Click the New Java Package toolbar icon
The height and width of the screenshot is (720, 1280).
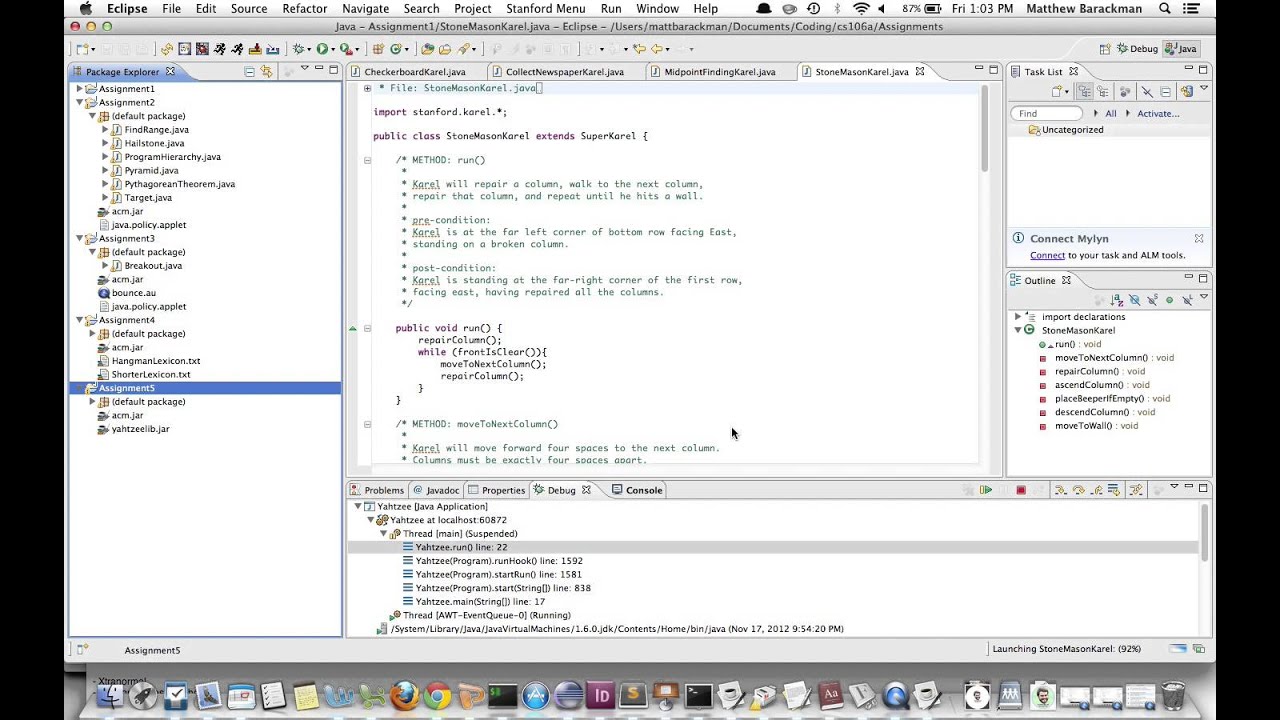pos(378,48)
